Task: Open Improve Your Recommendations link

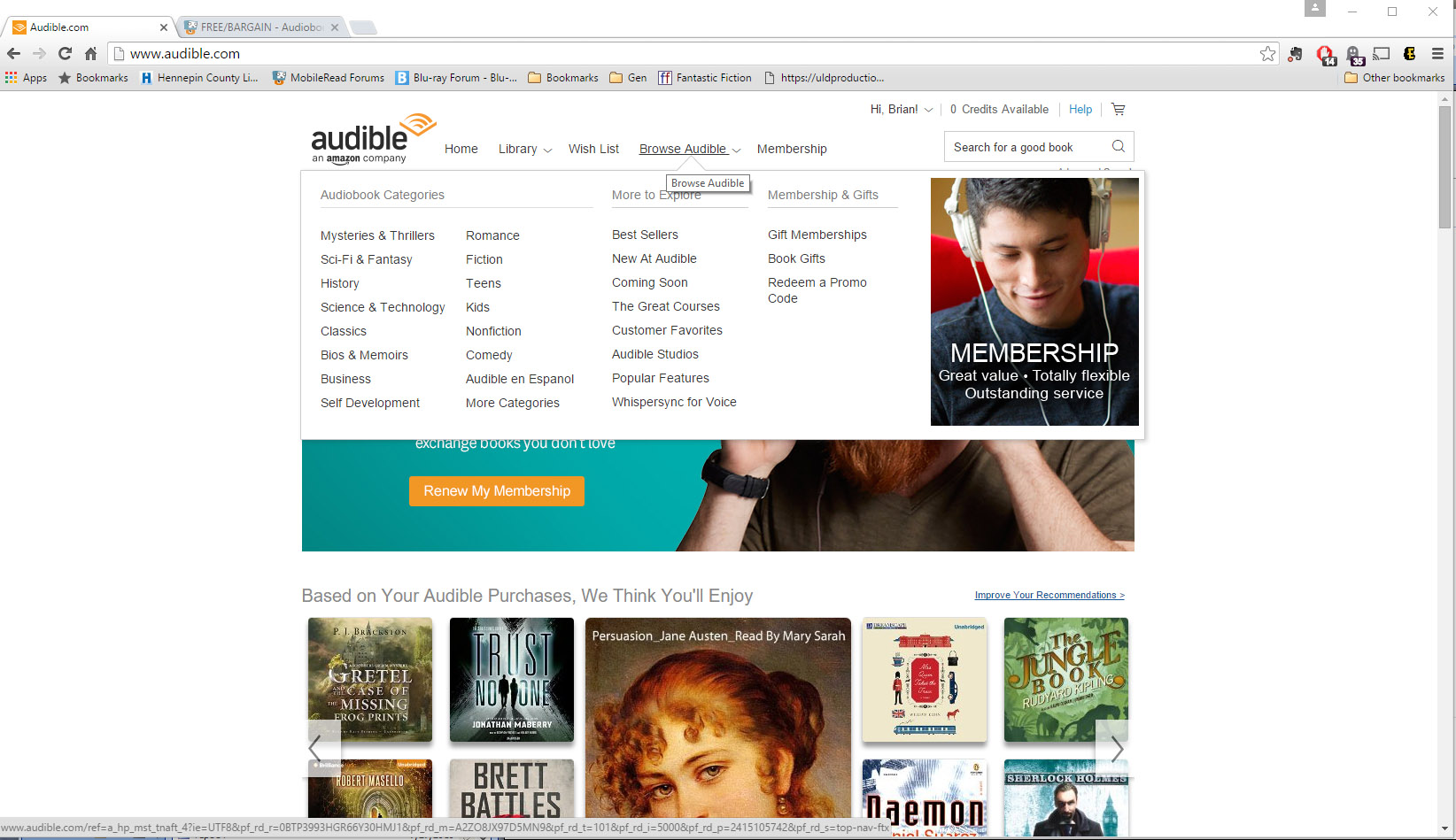Action: (1049, 595)
